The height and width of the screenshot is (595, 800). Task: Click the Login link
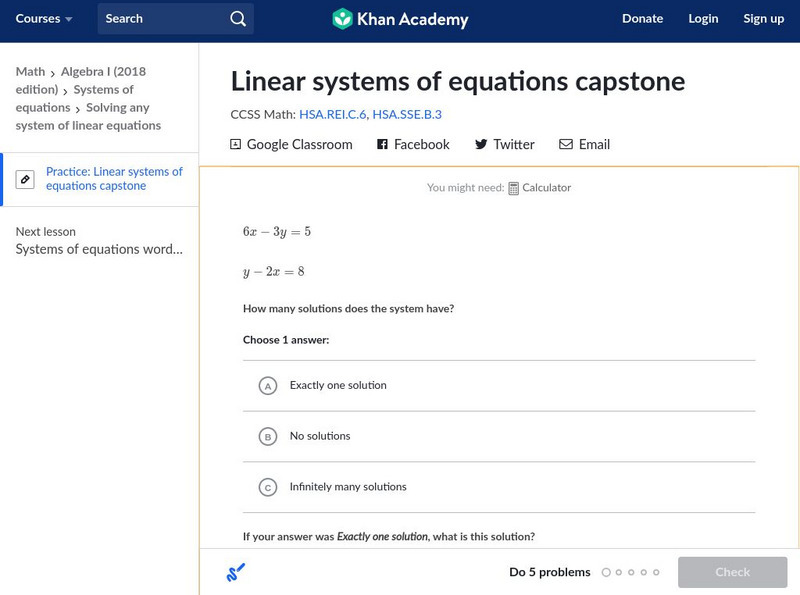pos(703,19)
